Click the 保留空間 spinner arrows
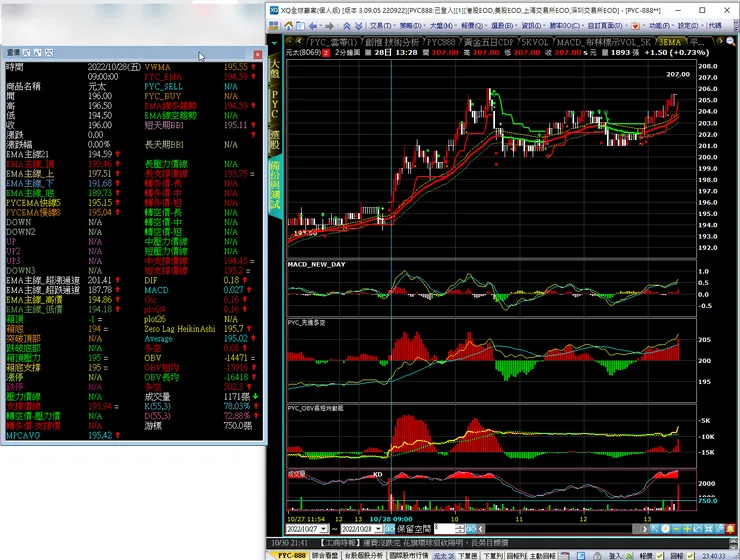Screen dimensions: 740x560 461,528
